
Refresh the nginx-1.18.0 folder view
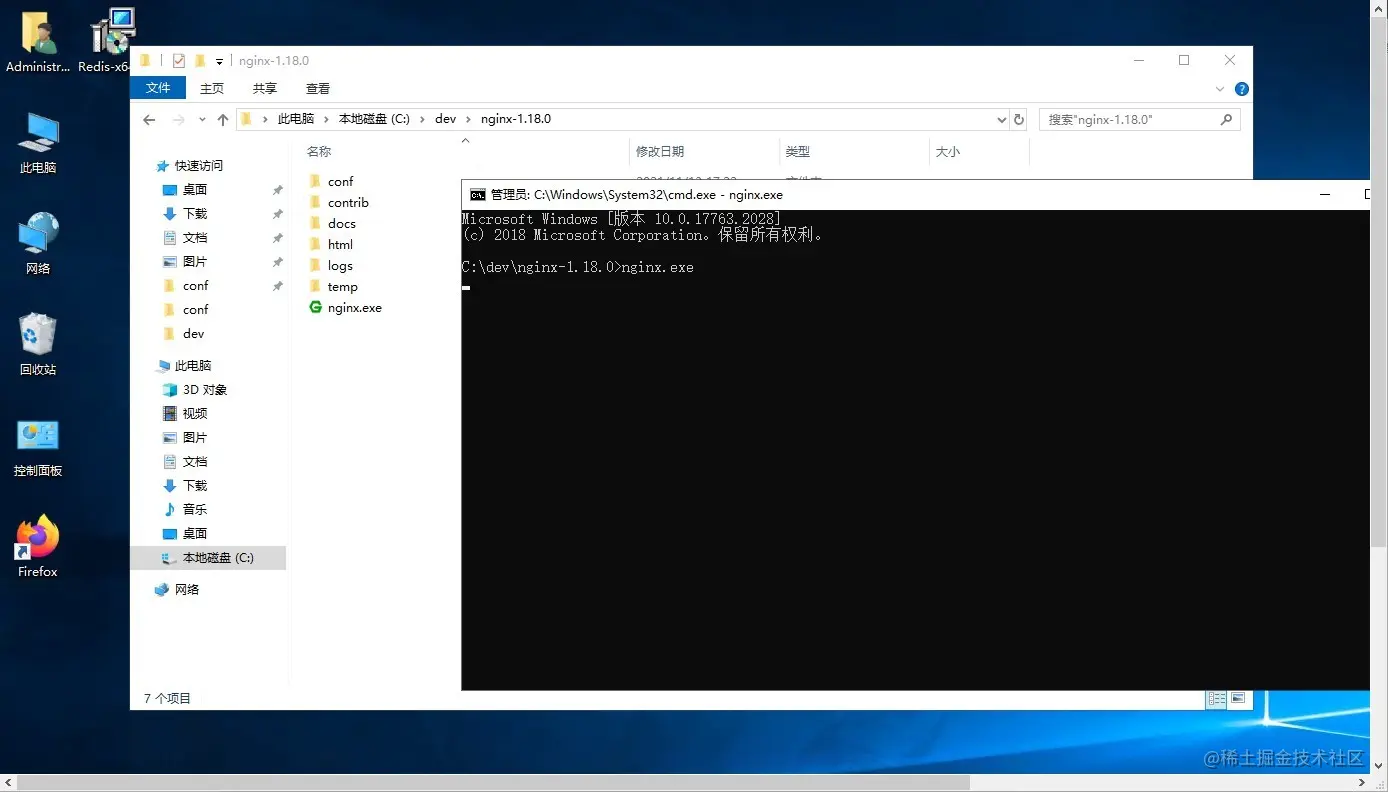click(1019, 119)
